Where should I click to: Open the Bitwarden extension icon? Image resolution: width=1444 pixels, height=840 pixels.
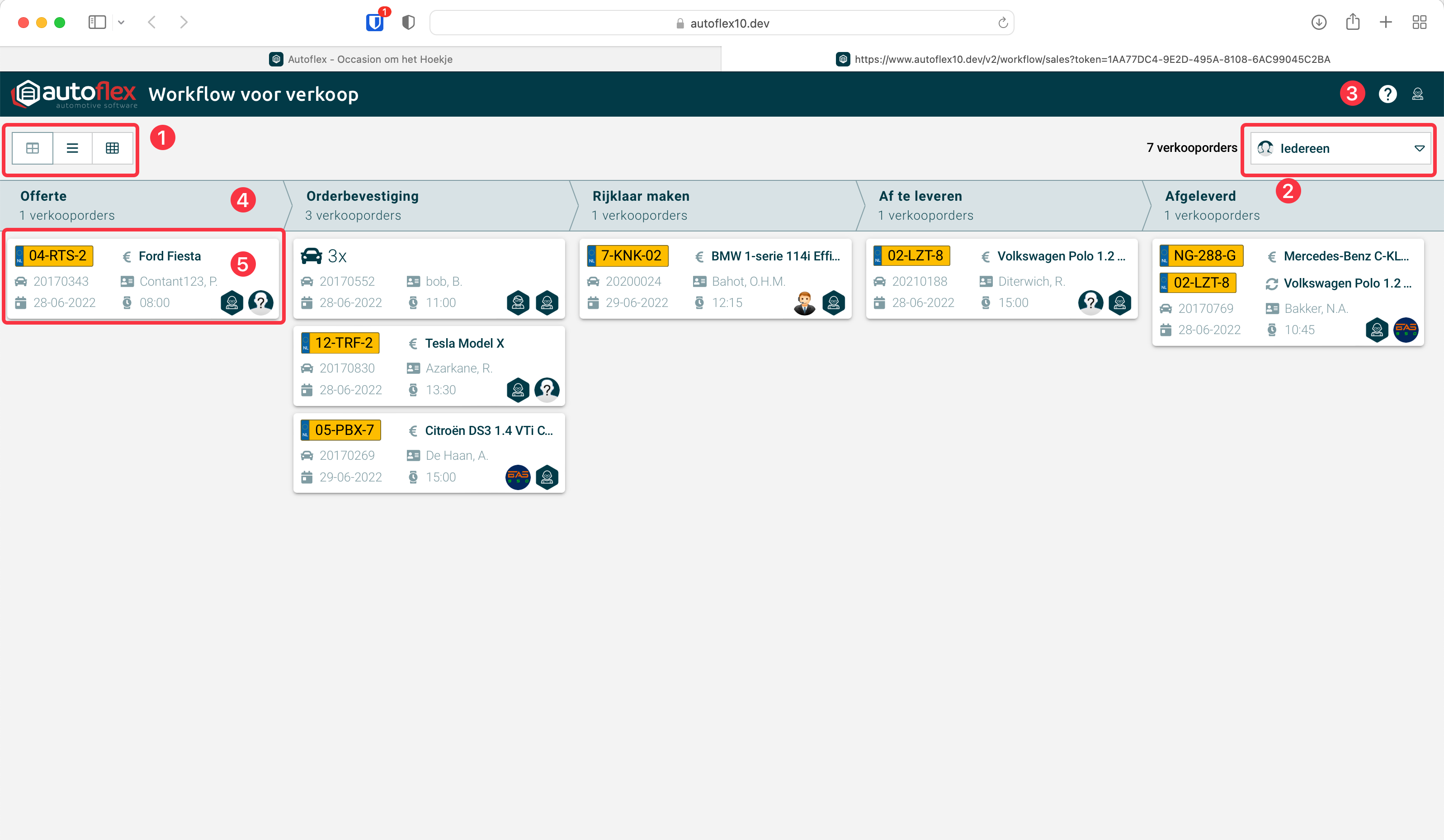(x=375, y=23)
